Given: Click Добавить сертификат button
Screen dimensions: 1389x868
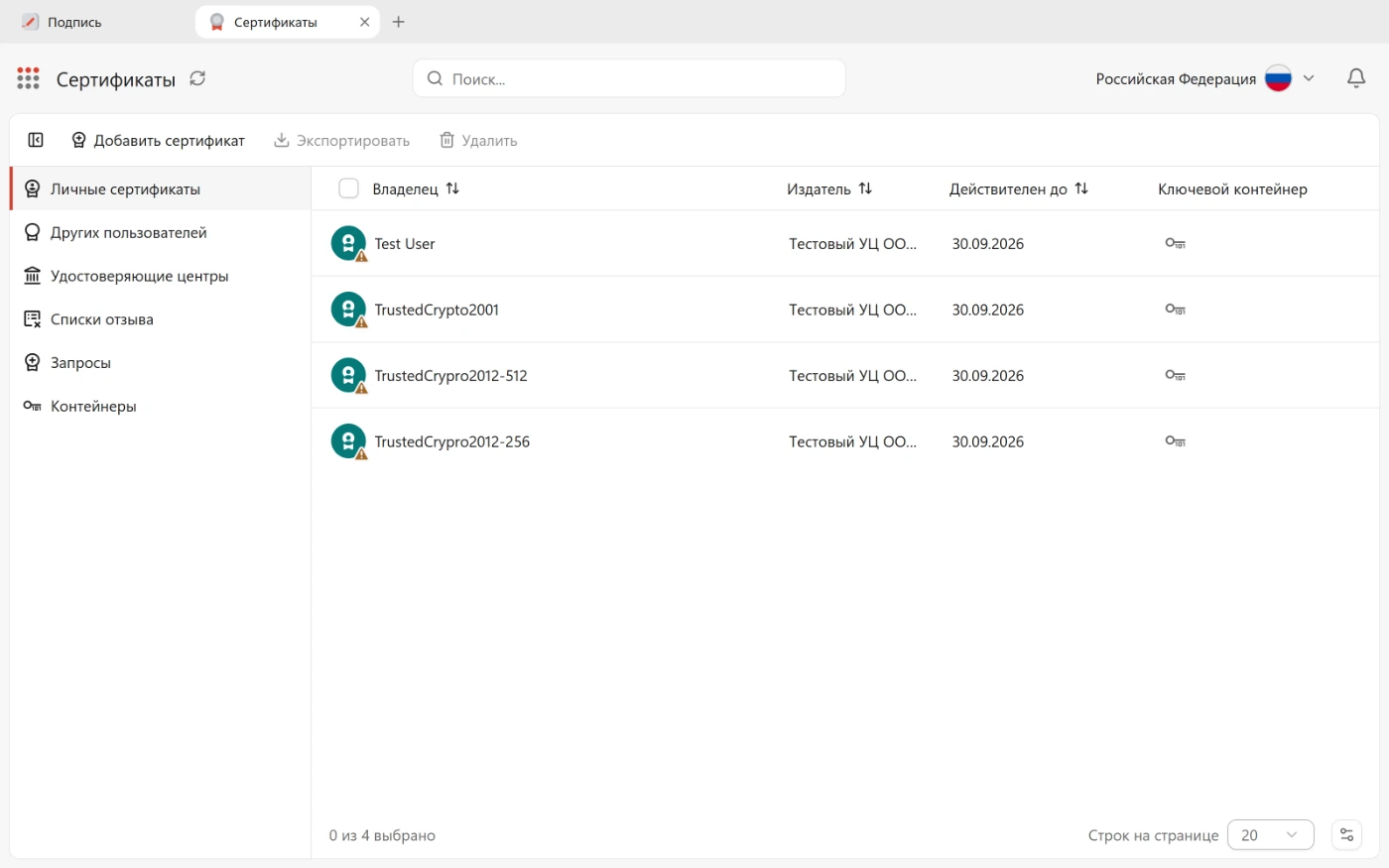Looking at the screenshot, I should 158,140.
